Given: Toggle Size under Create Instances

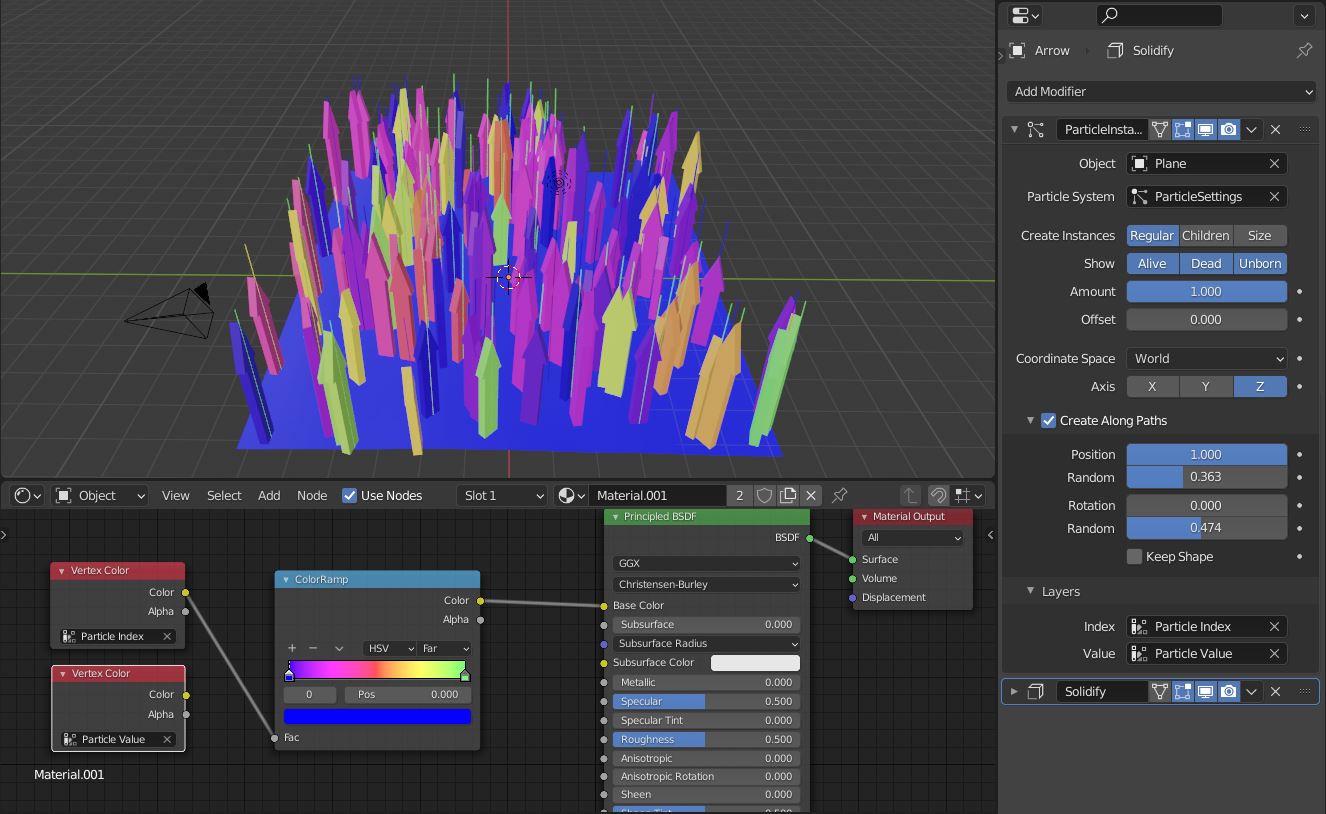Looking at the screenshot, I should [x=1260, y=235].
